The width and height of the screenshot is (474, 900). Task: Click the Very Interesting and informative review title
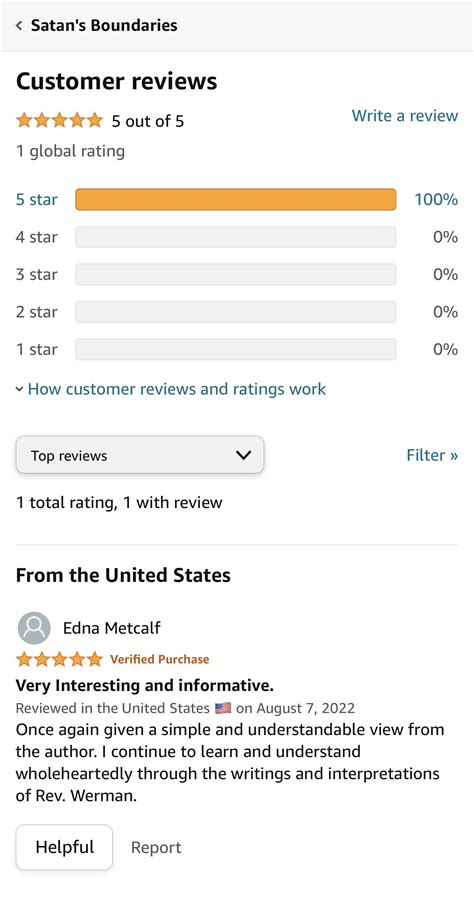145,685
